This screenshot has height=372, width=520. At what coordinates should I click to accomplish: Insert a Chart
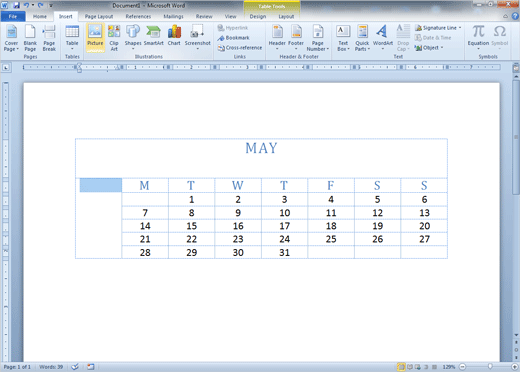[174, 36]
